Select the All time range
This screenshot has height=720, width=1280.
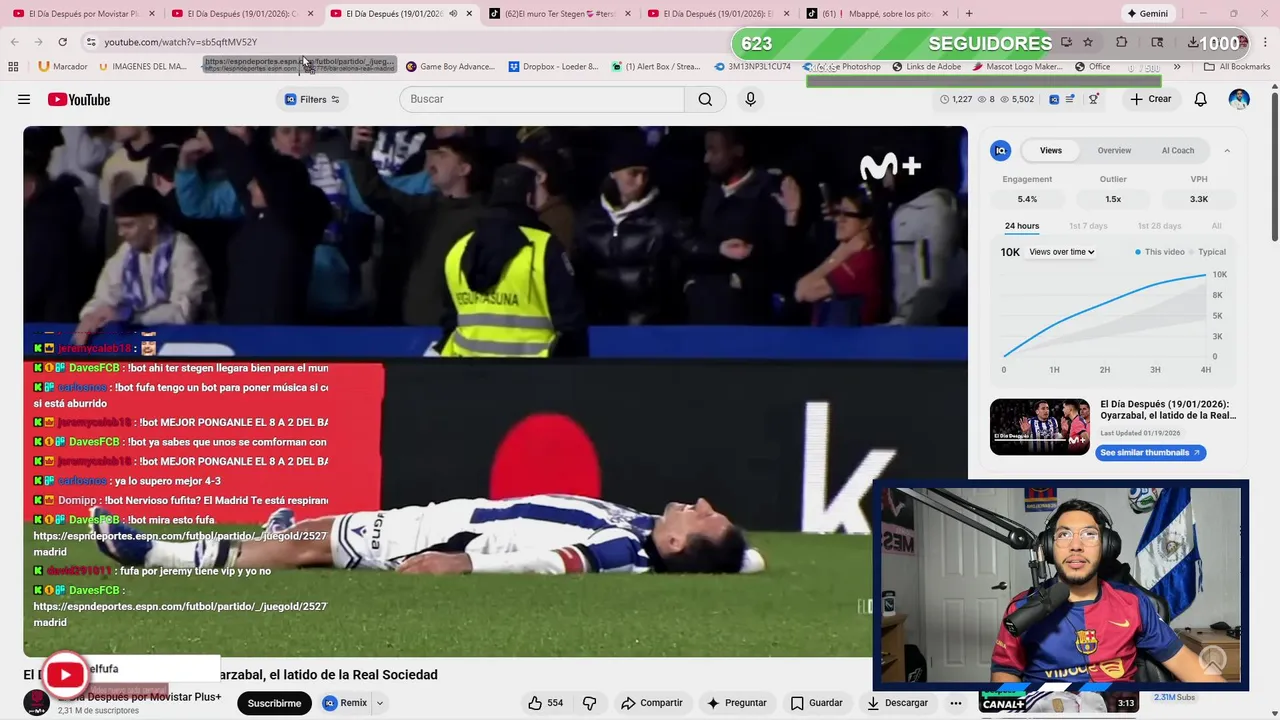[1216, 226]
